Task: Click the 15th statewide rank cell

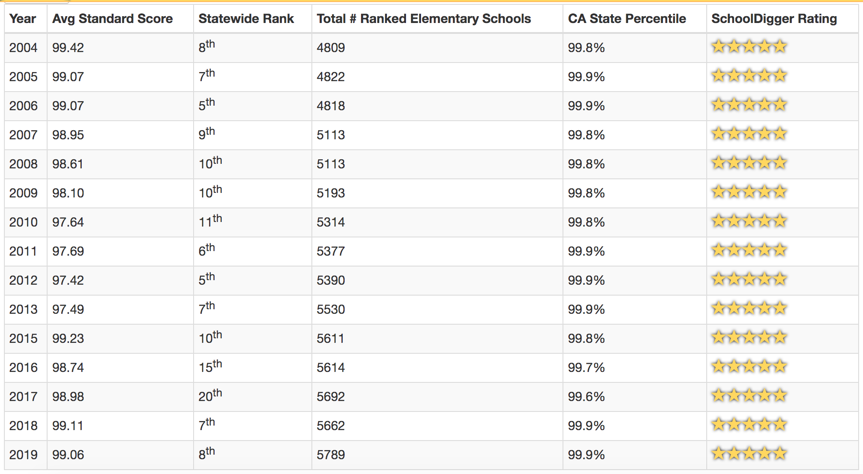Action: (210, 367)
